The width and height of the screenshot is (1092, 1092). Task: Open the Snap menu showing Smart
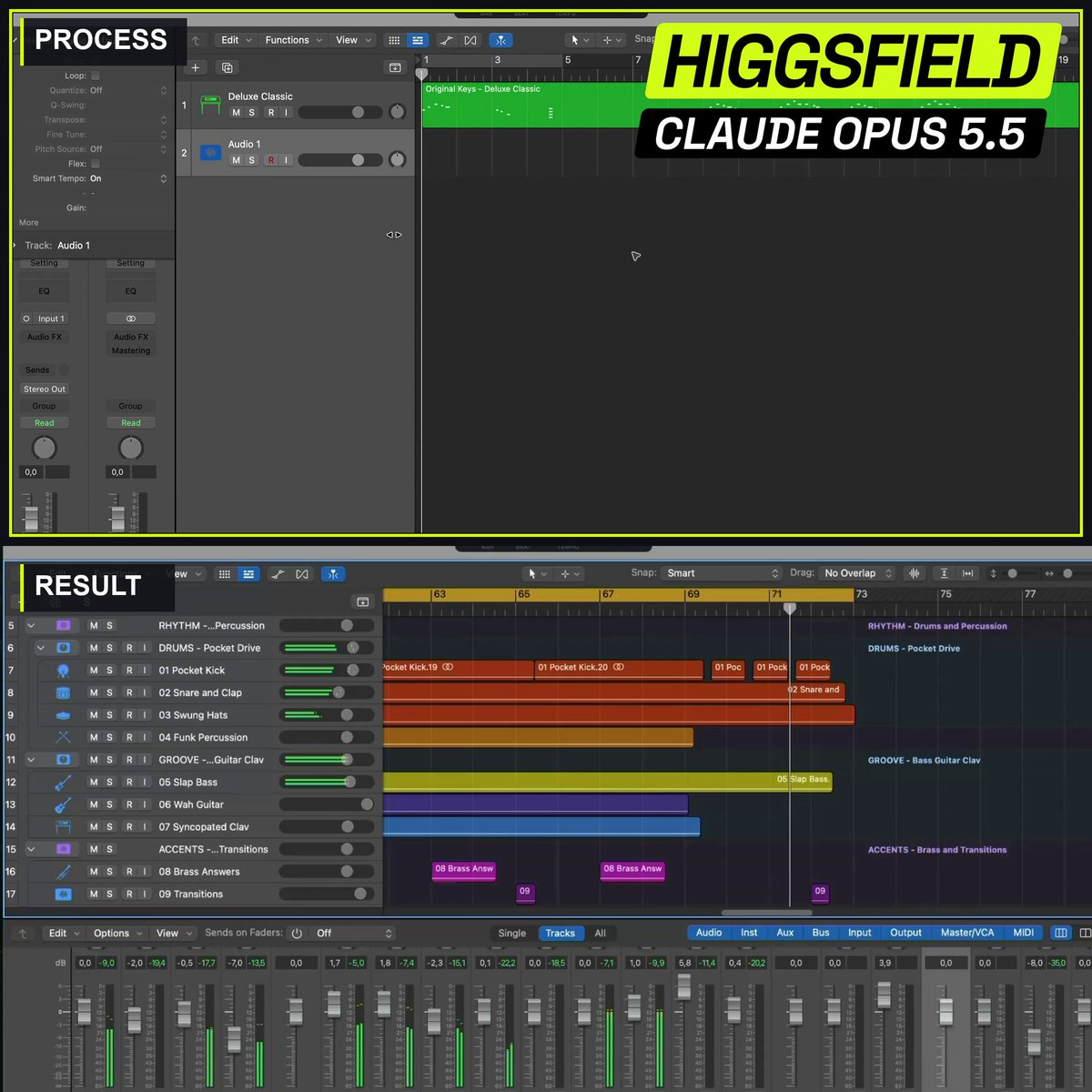[x=722, y=573]
